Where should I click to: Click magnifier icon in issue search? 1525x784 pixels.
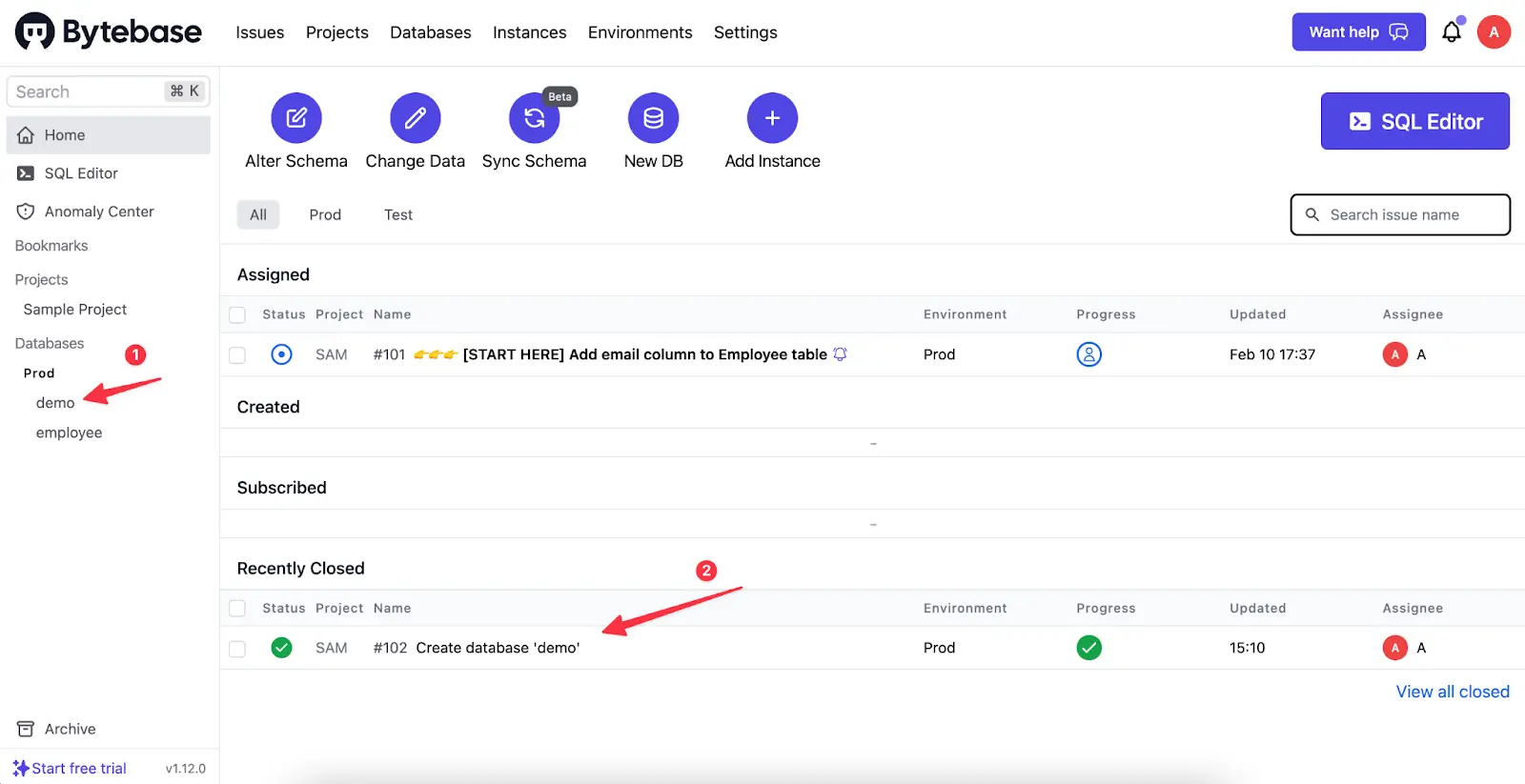tap(1312, 215)
